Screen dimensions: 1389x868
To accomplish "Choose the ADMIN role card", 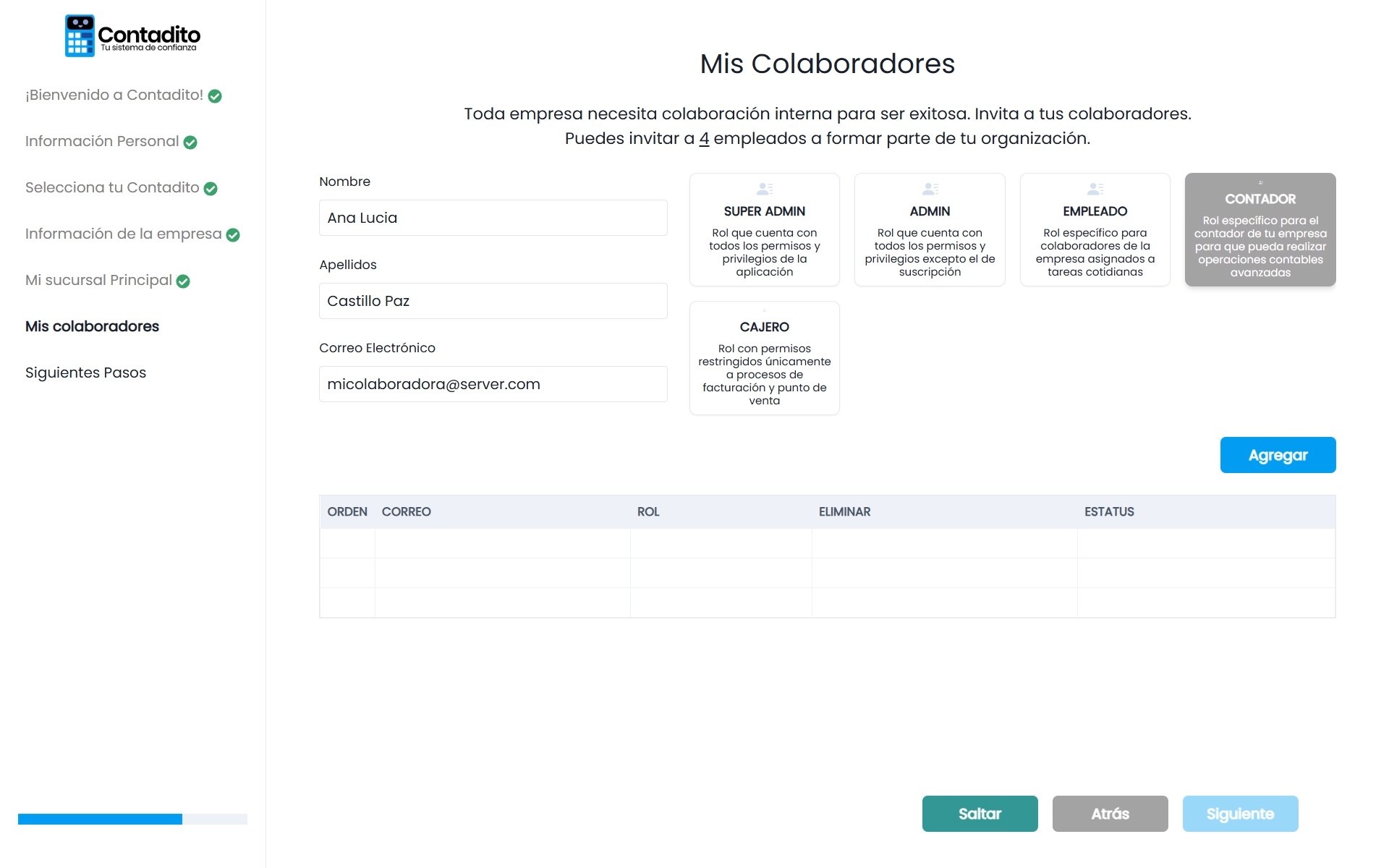I will coord(930,229).
